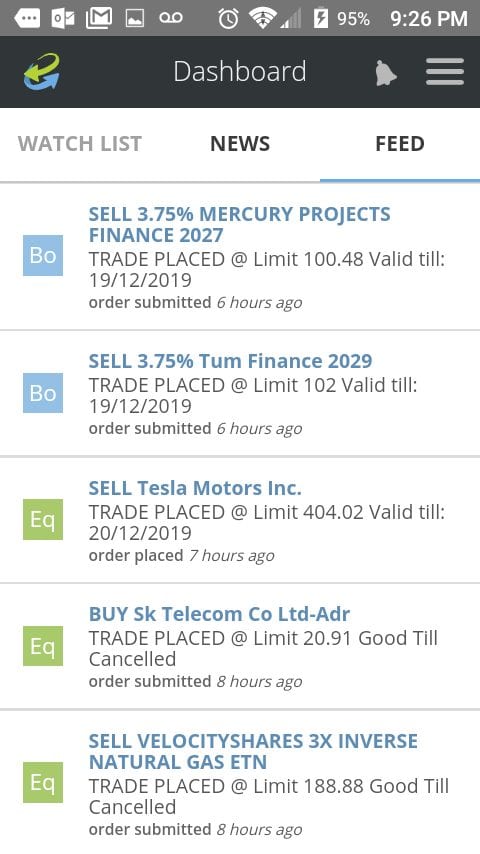Select the FEED tab

(400, 144)
